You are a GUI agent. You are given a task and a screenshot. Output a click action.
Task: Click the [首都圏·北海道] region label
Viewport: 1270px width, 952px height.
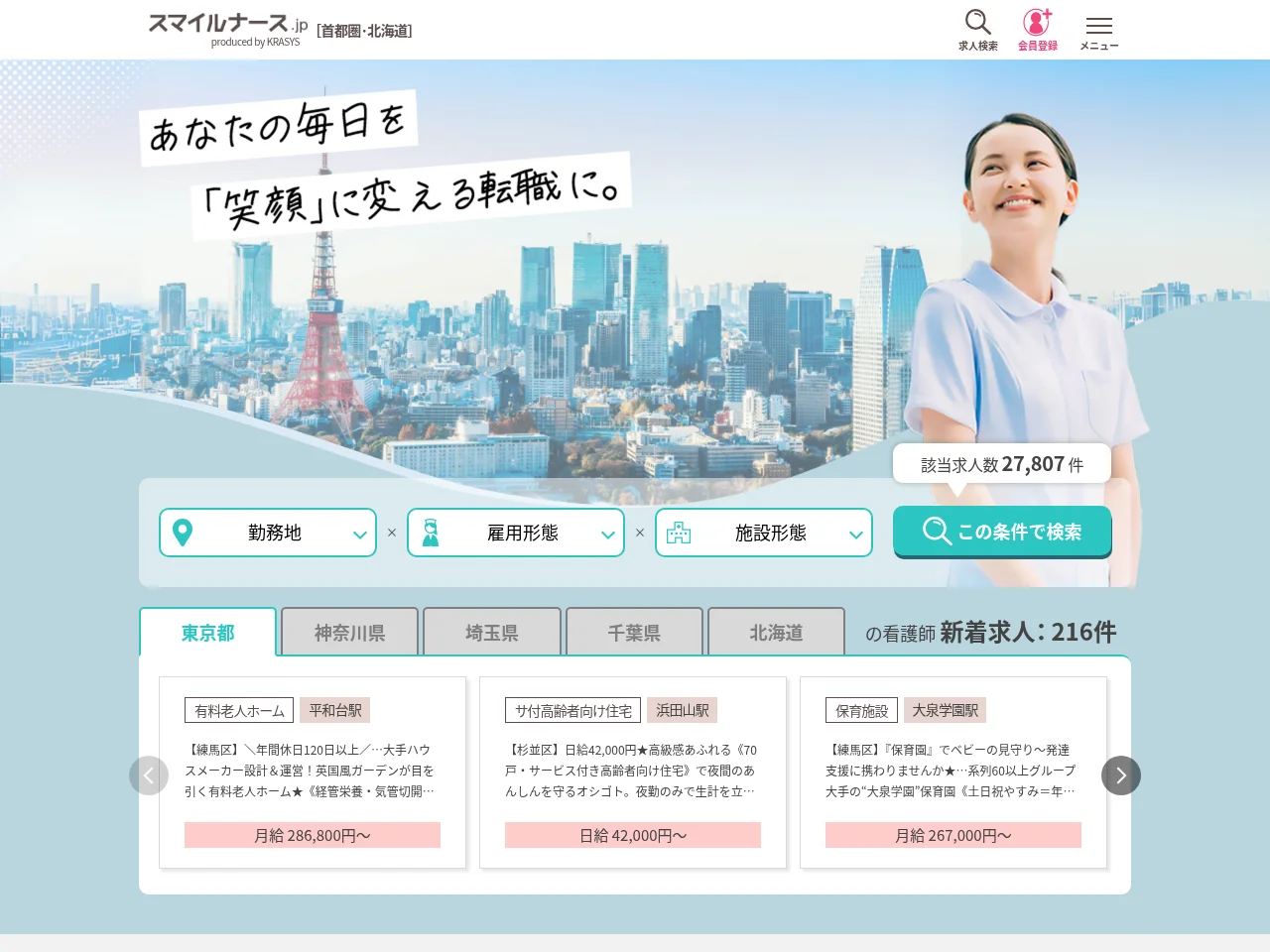point(364,31)
